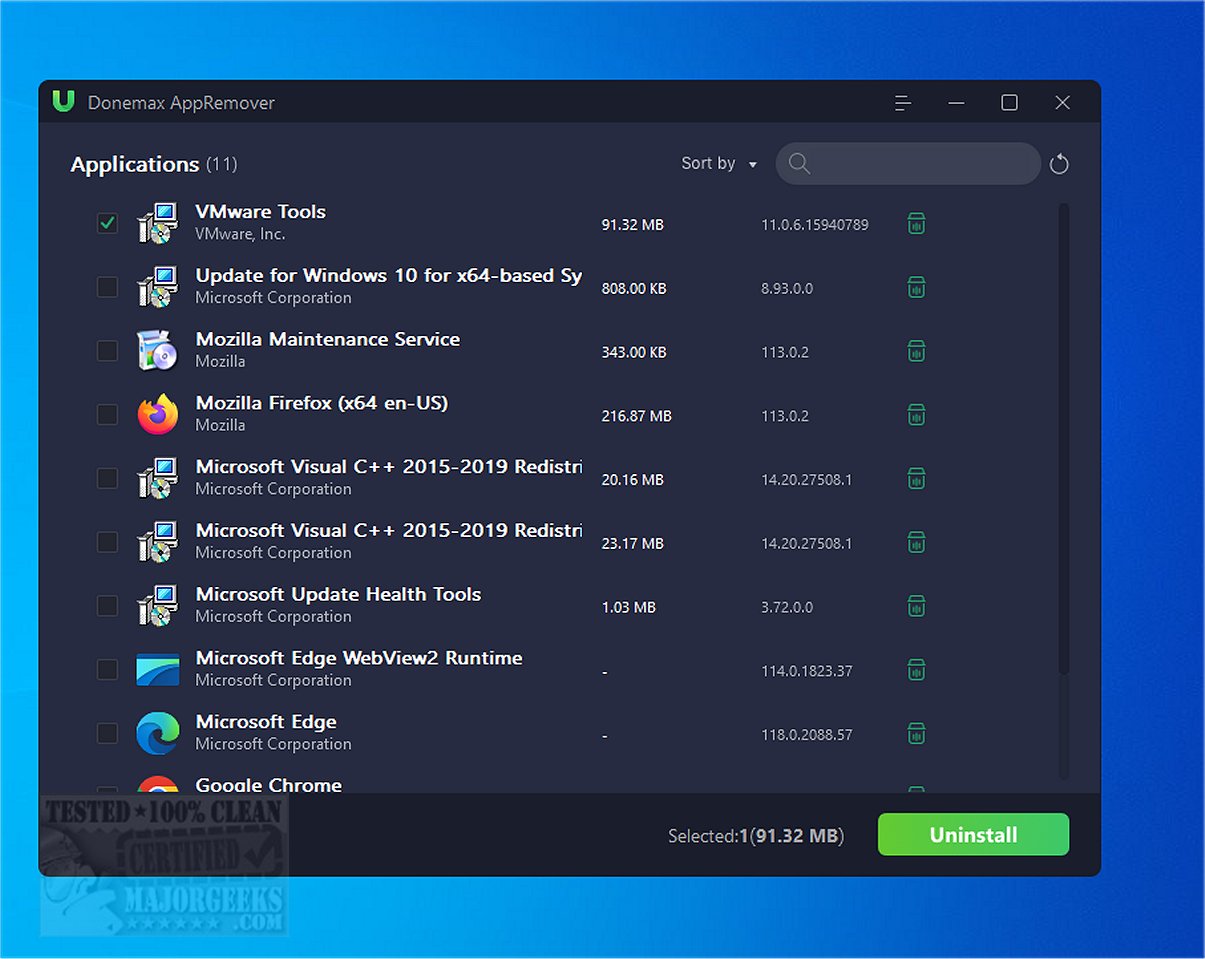
Task: Click the 216.87 MB size value
Action: pyautogui.click(x=636, y=416)
